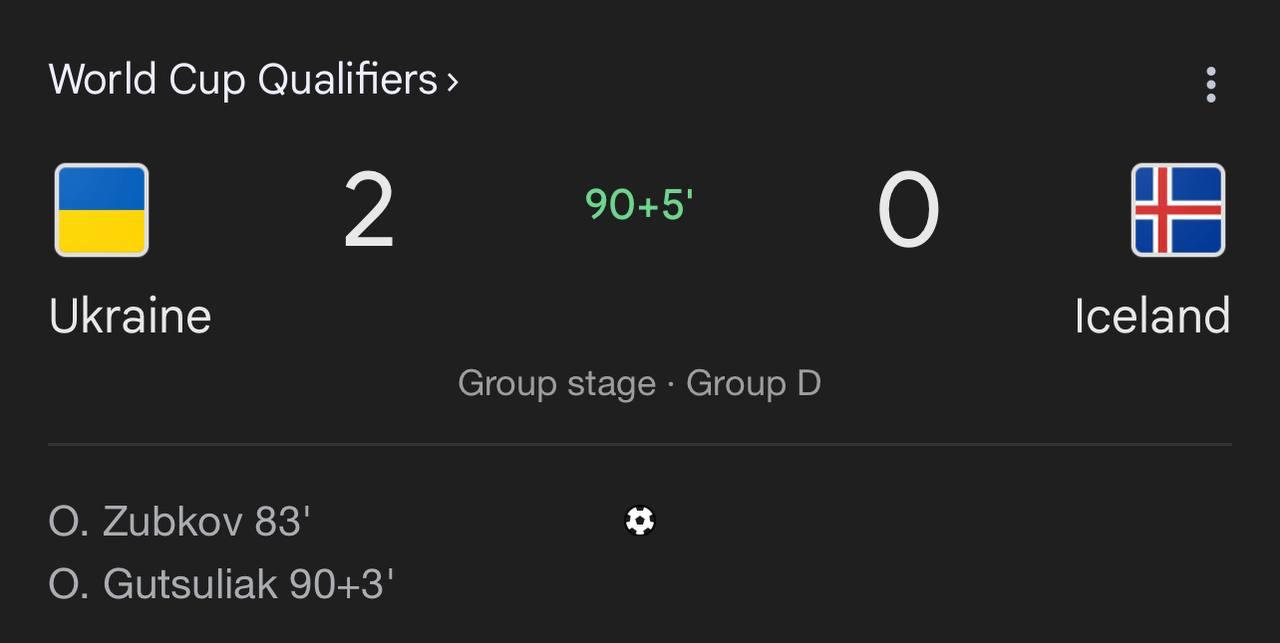1280x643 pixels.
Task: Click the red cross on Iceland's flag
Action: click(x=1163, y=210)
